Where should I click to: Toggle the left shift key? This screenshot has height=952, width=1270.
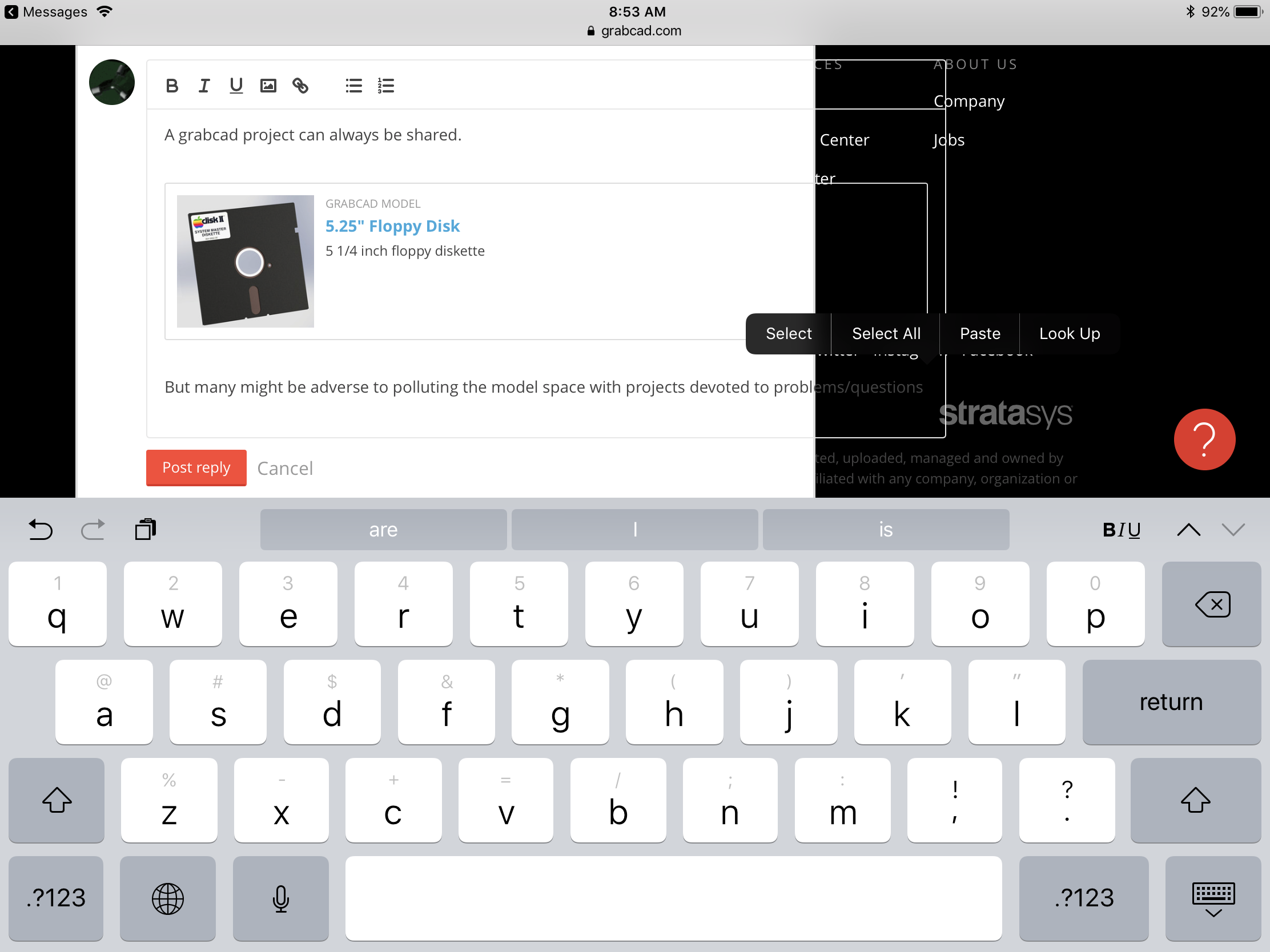pos(57,801)
